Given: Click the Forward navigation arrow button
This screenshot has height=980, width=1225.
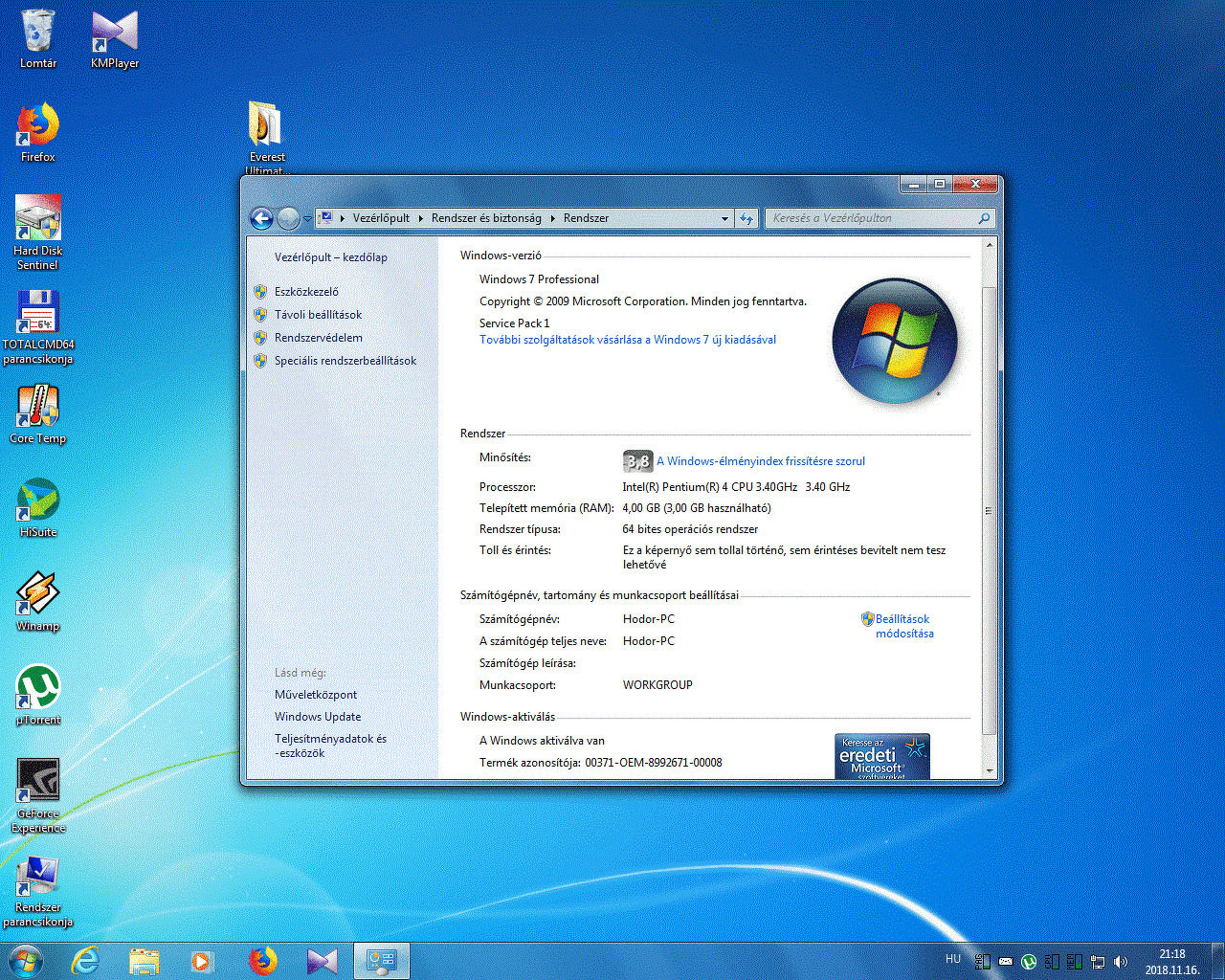Looking at the screenshot, I should click(x=288, y=218).
